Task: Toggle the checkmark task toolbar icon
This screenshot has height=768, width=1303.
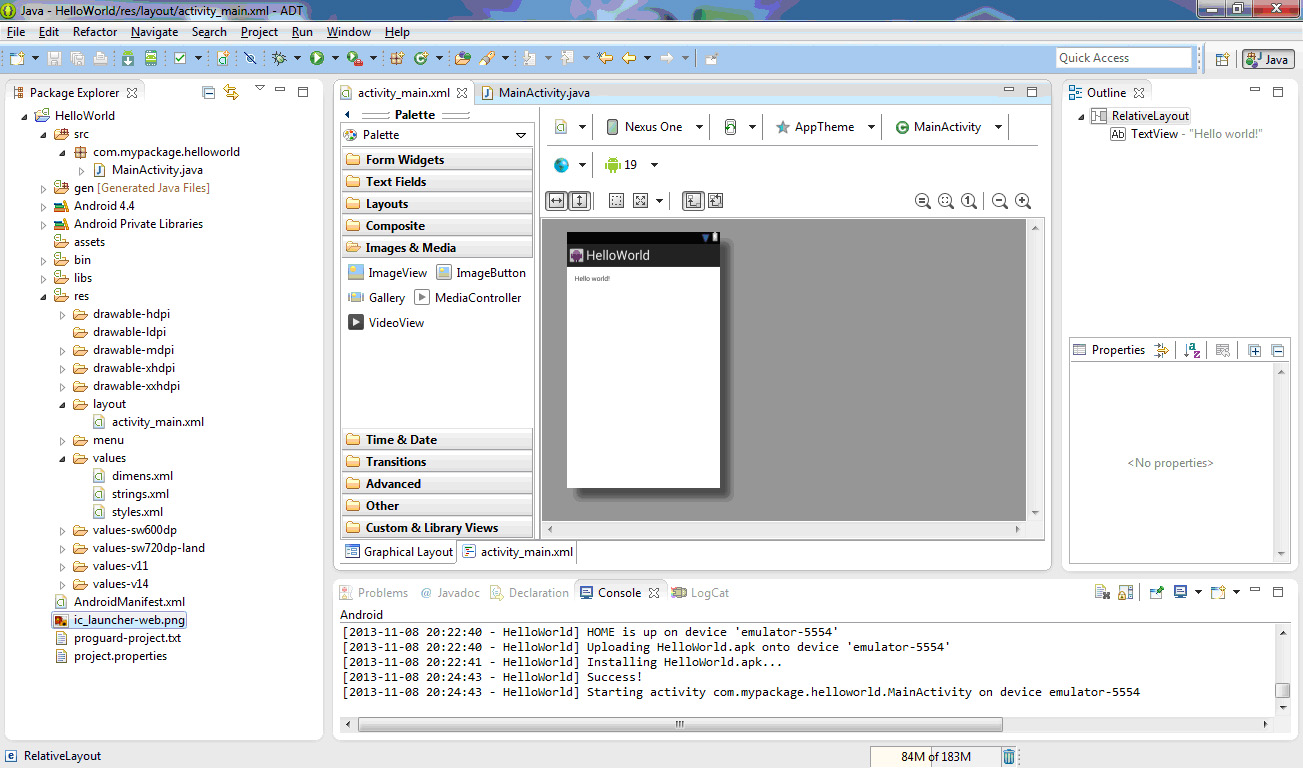Action: [x=180, y=58]
